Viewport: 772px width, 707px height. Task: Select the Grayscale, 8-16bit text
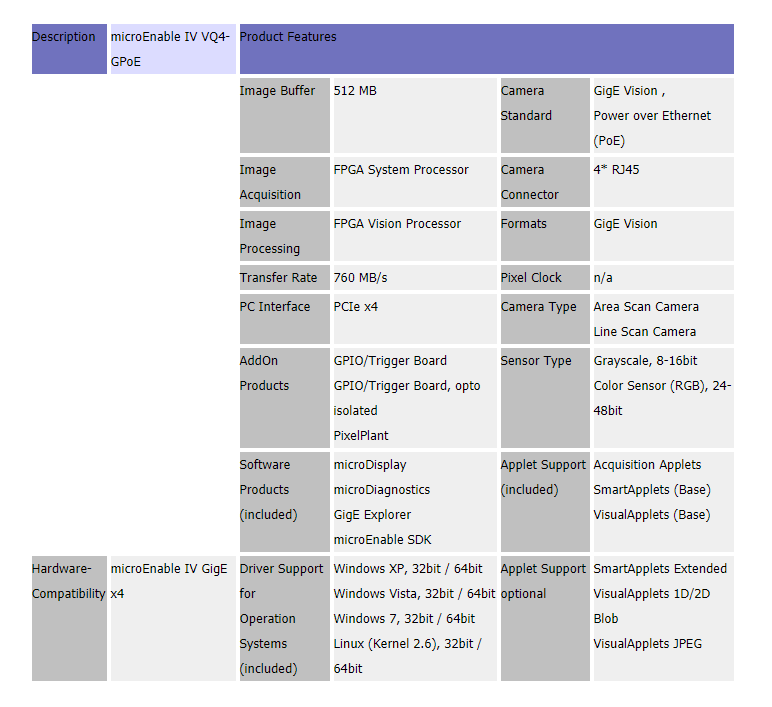(645, 361)
